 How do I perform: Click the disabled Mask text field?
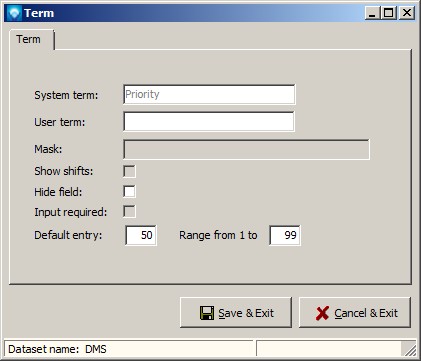click(x=246, y=149)
